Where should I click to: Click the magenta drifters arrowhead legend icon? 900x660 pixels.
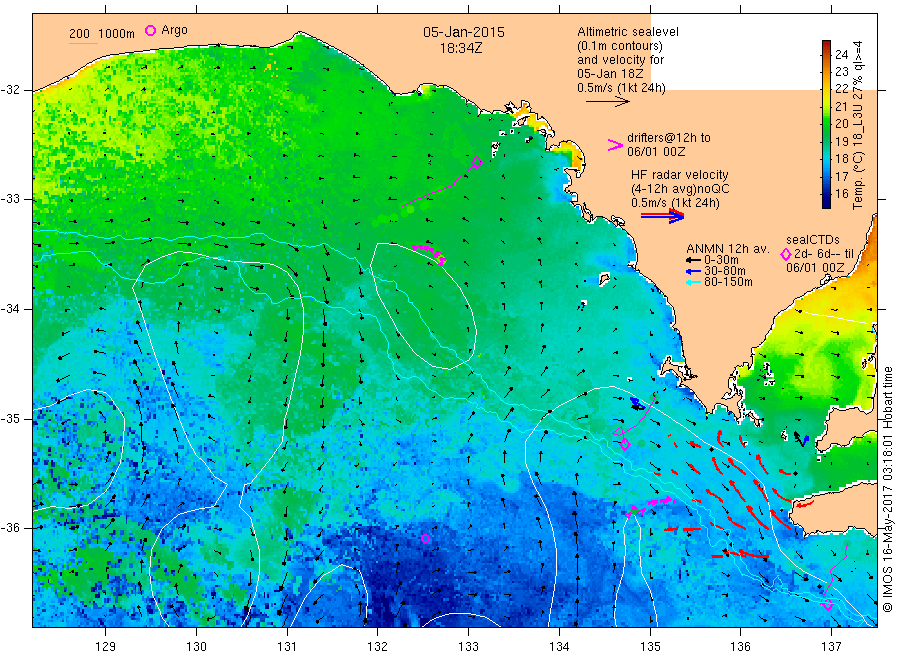[615, 145]
